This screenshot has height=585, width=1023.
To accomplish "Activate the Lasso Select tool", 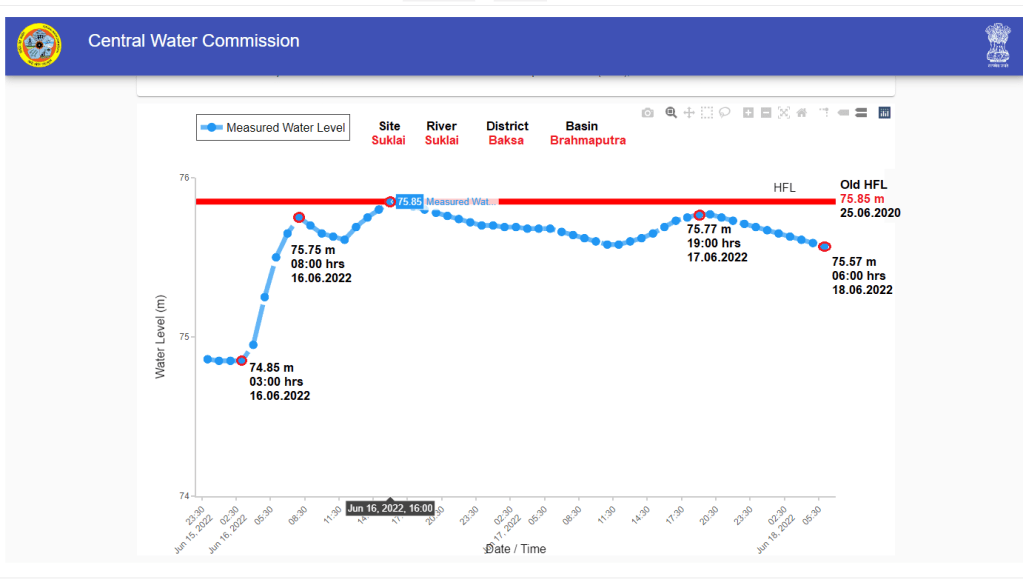I will coord(725,113).
